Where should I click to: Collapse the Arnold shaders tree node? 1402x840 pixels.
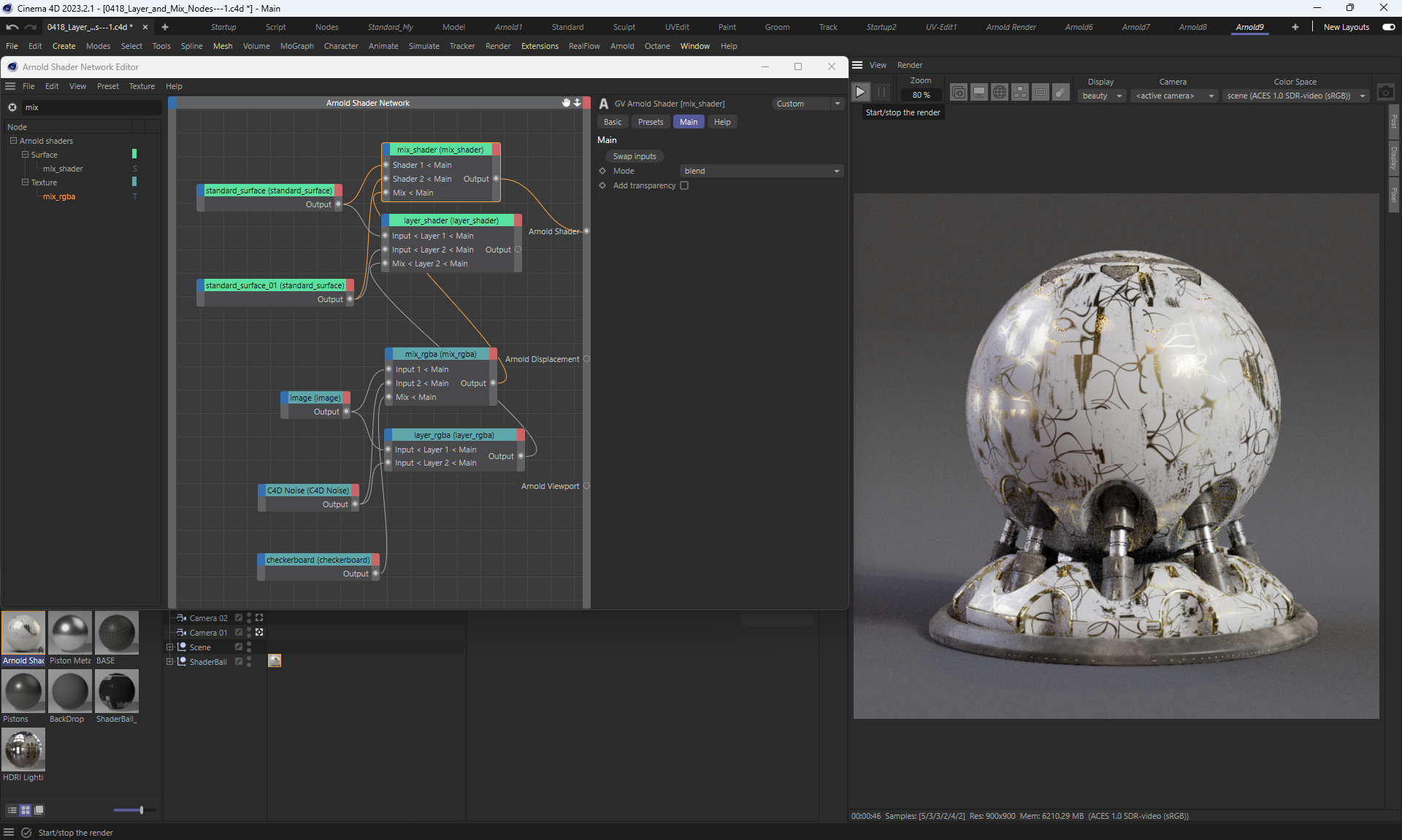13,141
